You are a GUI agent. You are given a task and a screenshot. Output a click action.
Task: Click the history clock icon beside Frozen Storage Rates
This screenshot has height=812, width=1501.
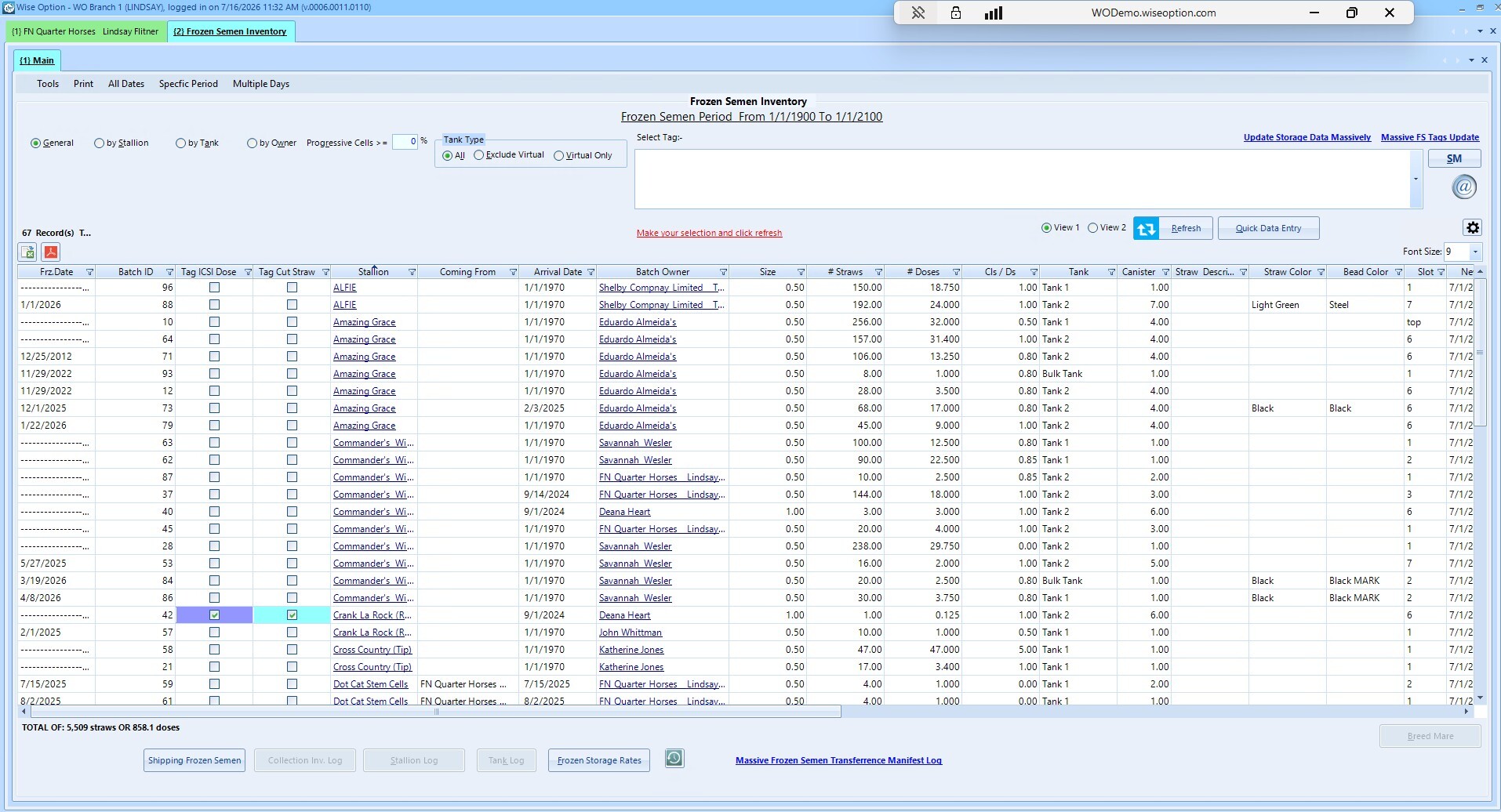click(674, 758)
